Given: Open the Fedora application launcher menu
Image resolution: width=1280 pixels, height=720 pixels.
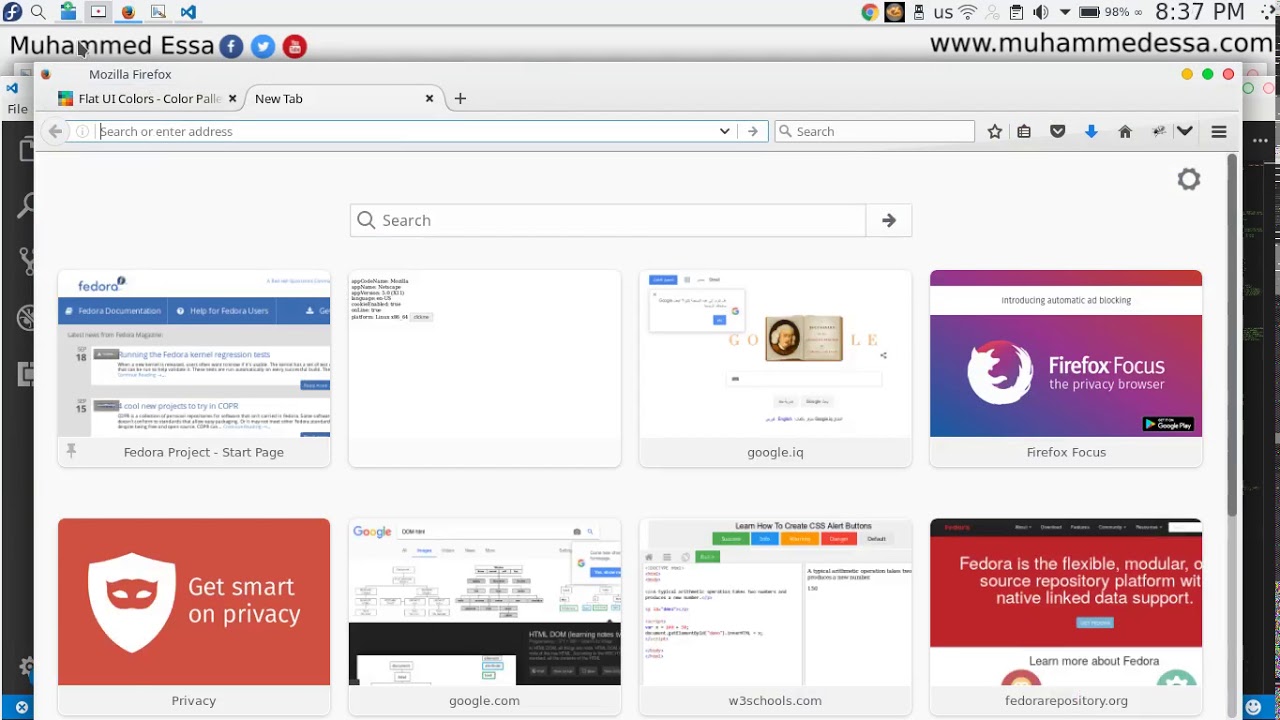Looking at the screenshot, I should click(12, 12).
